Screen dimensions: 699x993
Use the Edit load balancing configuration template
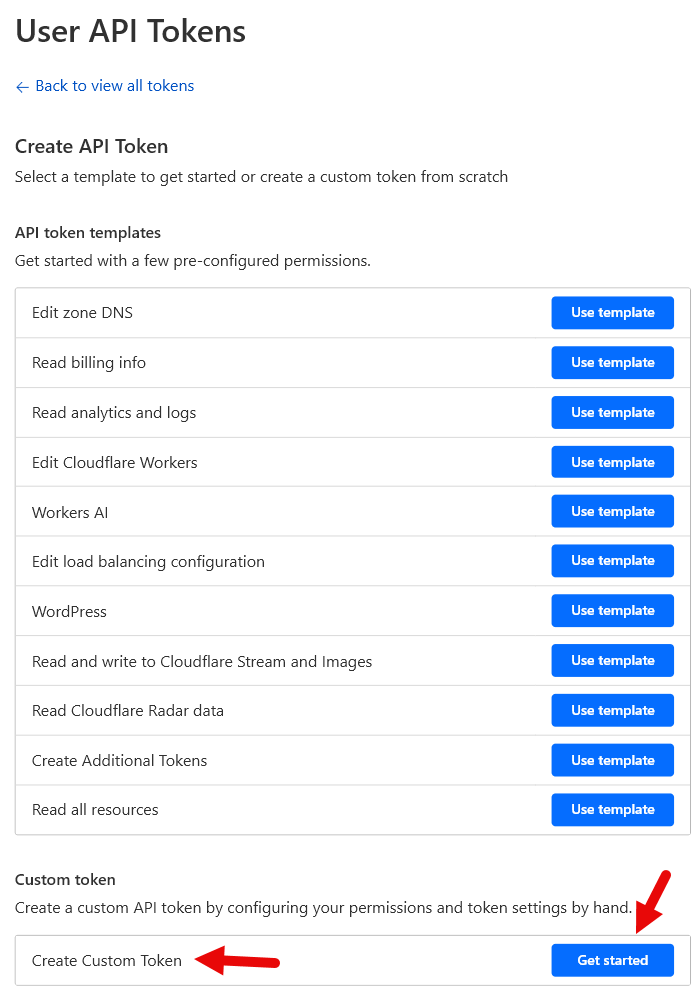(x=612, y=561)
